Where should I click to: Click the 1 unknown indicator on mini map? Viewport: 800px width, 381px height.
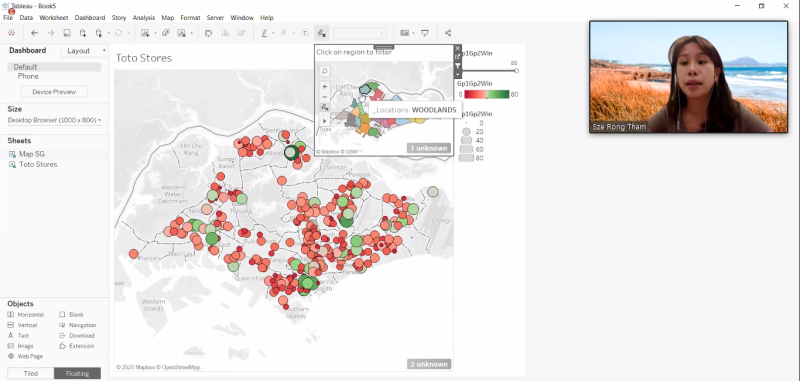click(429, 148)
